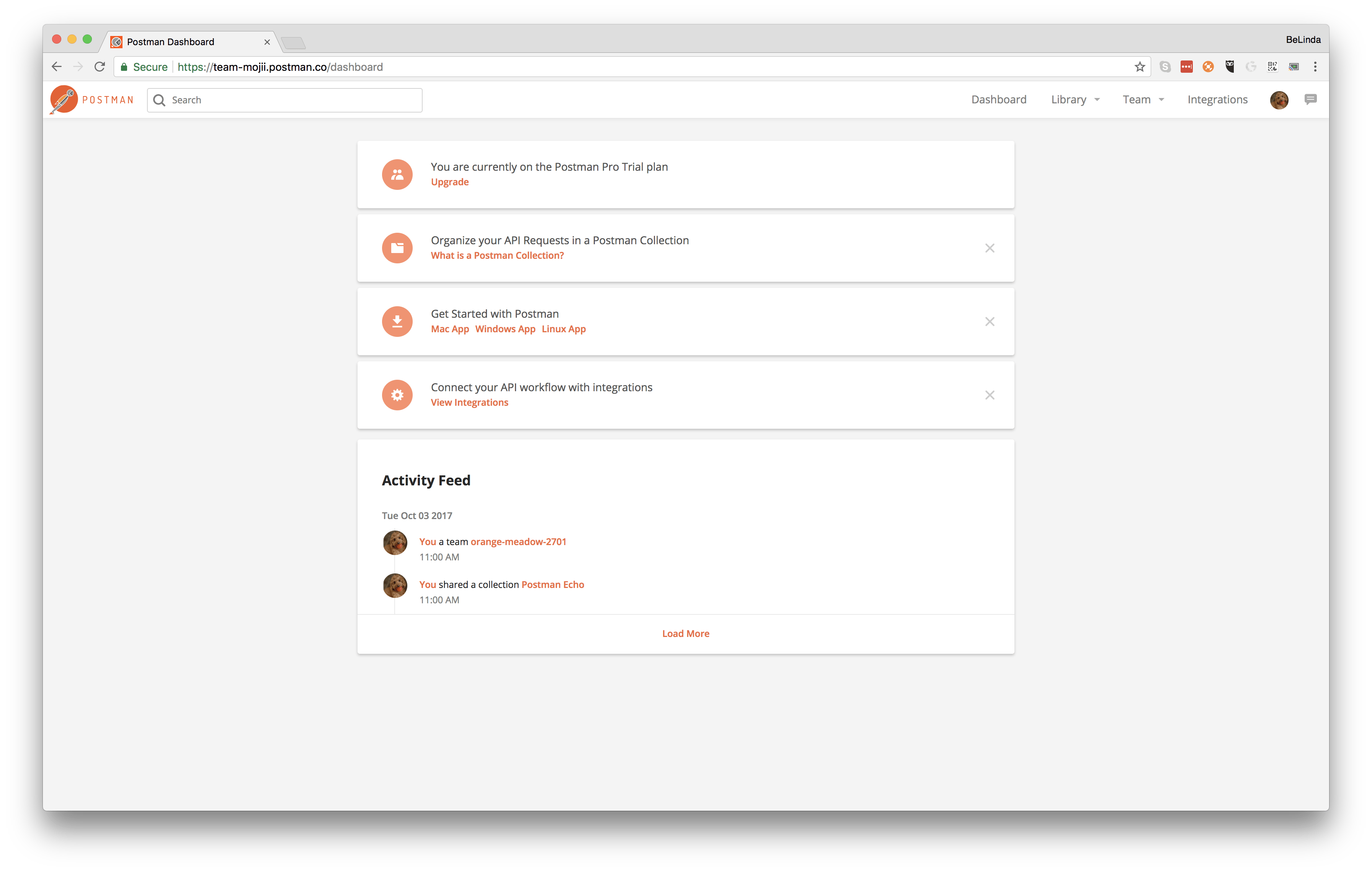Bookmark this page with the star icon
Image resolution: width=1372 pixels, height=872 pixels.
(x=1140, y=67)
